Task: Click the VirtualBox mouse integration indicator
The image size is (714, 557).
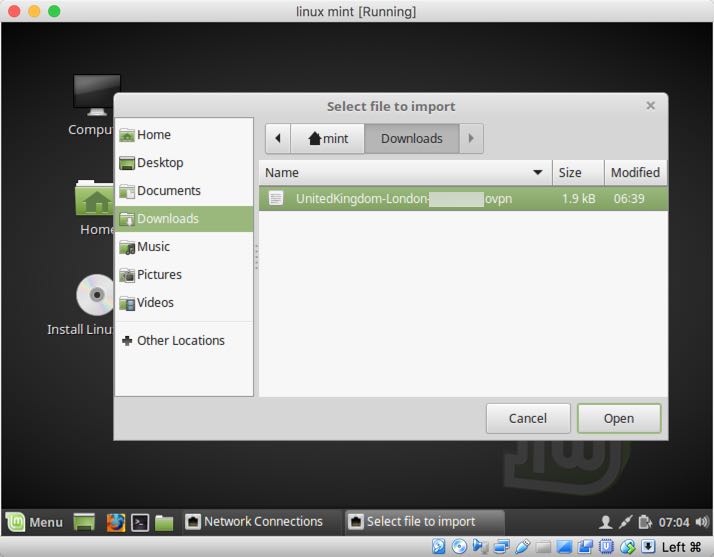Action: click(627, 546)
